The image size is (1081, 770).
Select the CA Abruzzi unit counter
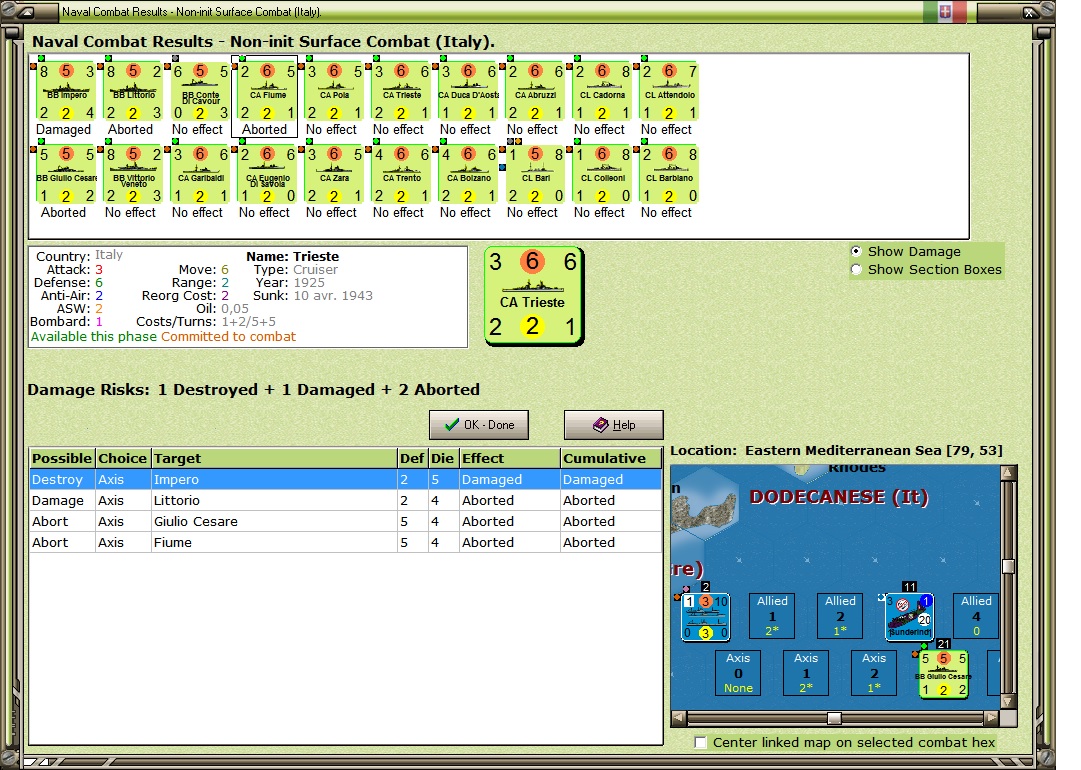click(534, 92)
